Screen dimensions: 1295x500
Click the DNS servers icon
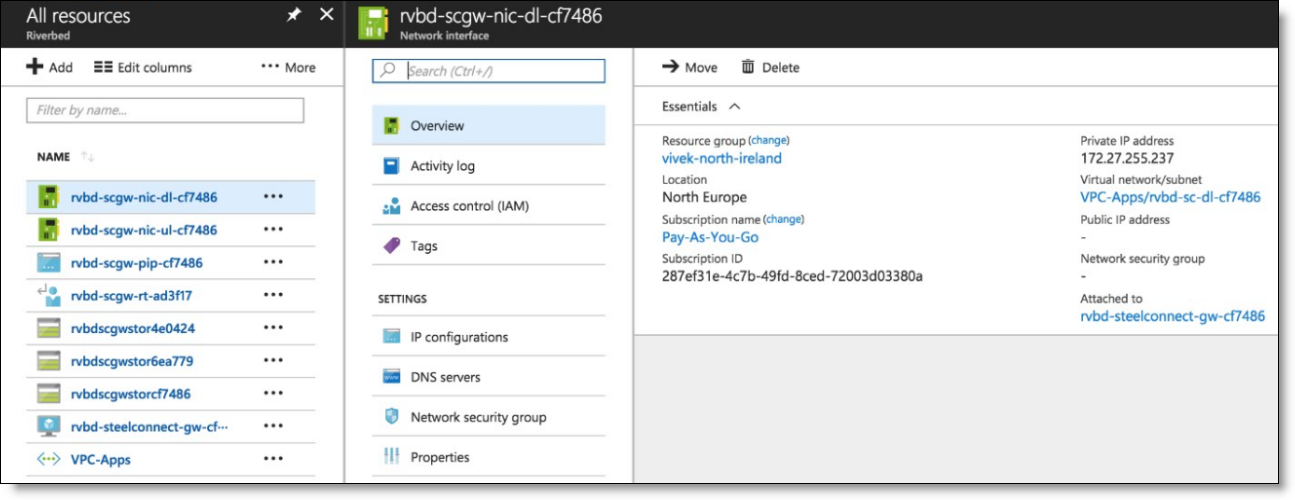[x=392, y=377]
